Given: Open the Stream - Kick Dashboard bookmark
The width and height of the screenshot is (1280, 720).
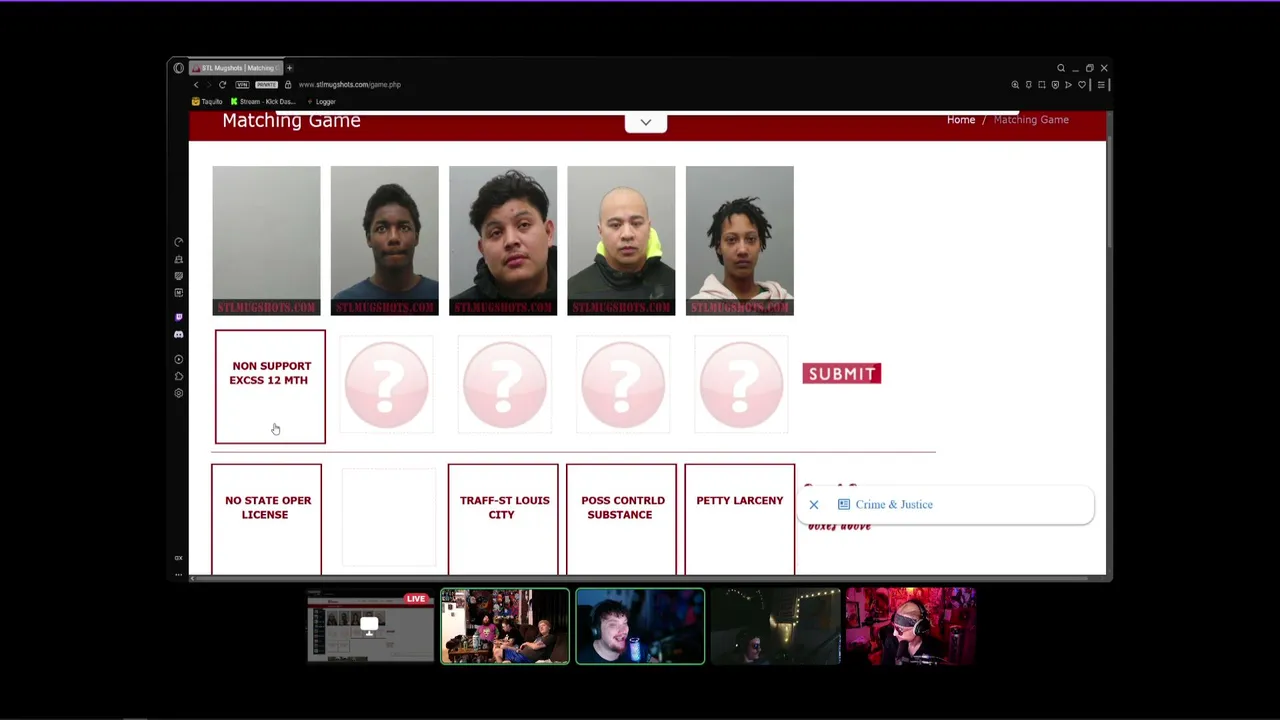Looking at the screenshot, I should (x=263, y=102).
